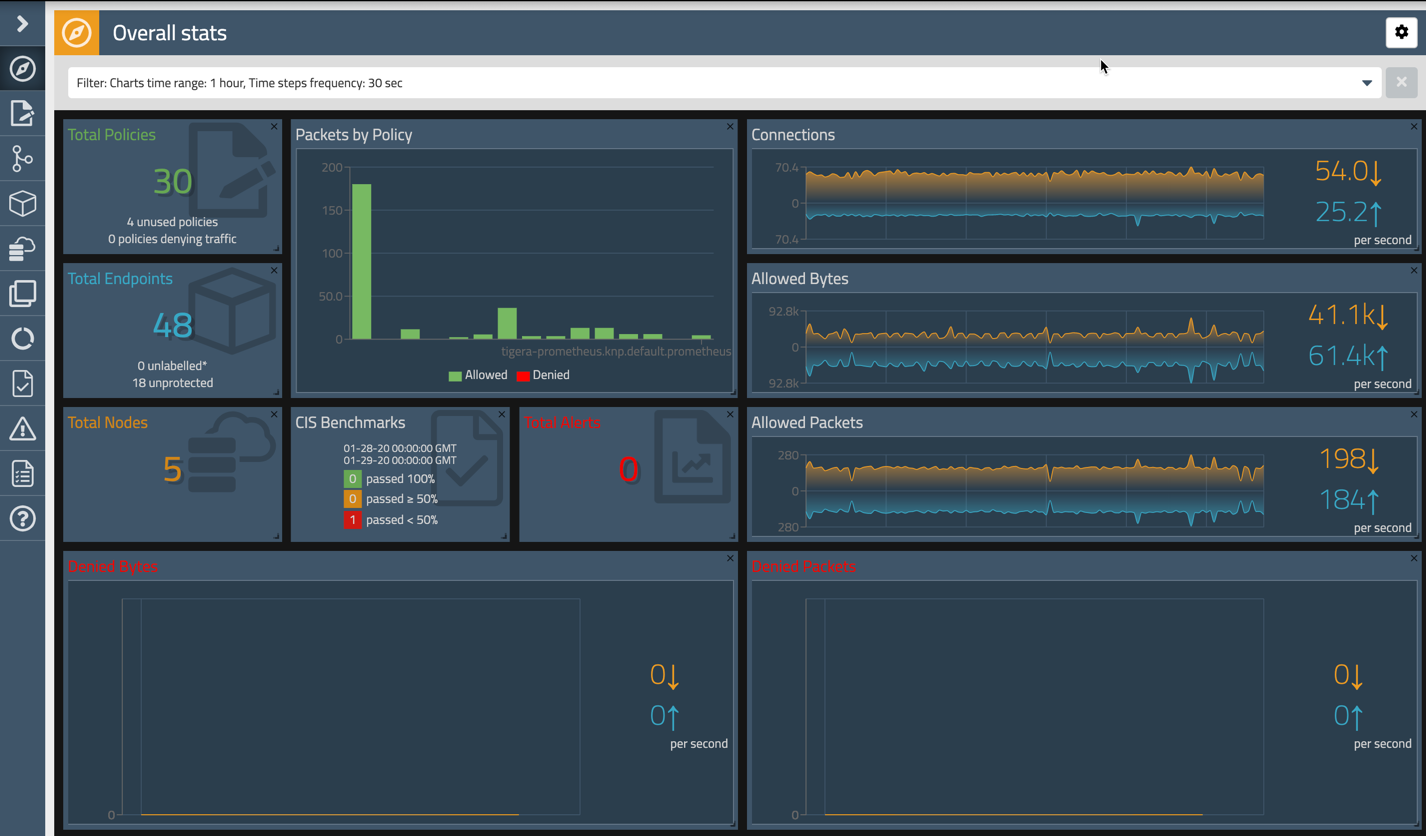Click the orange compass icon beside Overall stats
Viewport: 1426px width, 836px height.
pyautogui.click(x=77, y=33)
